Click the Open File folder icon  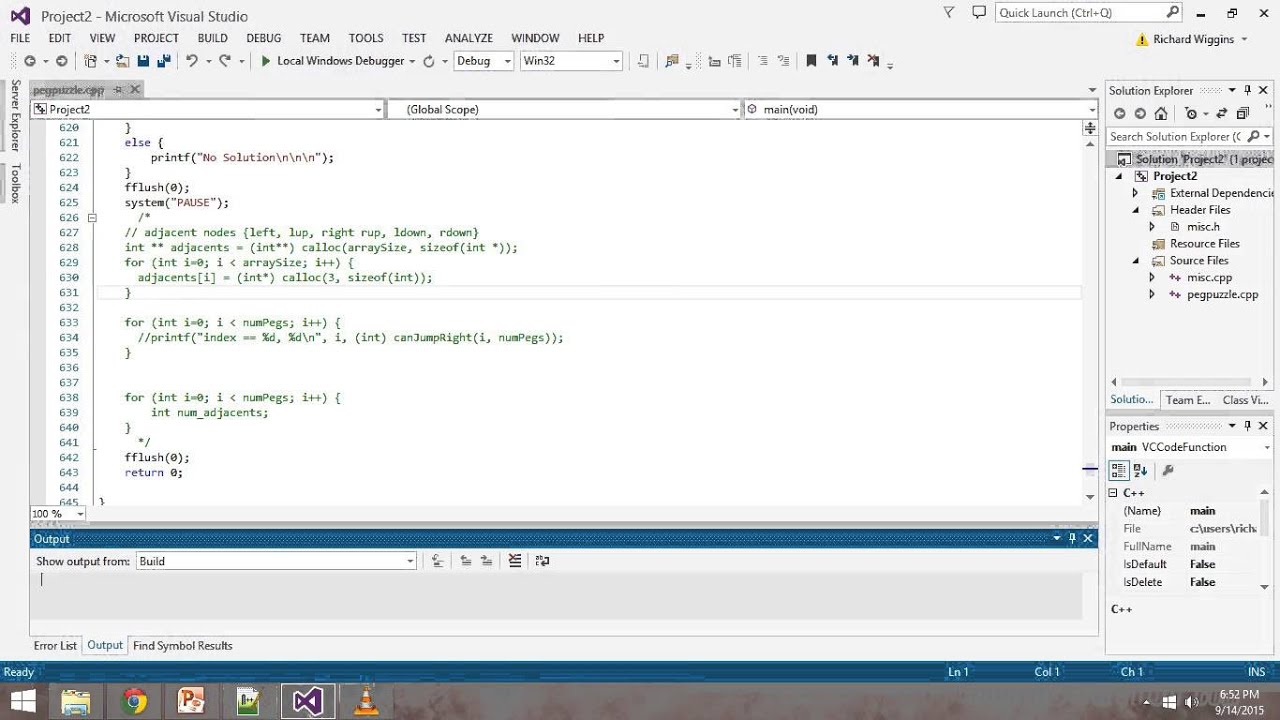tap(122, 61)
